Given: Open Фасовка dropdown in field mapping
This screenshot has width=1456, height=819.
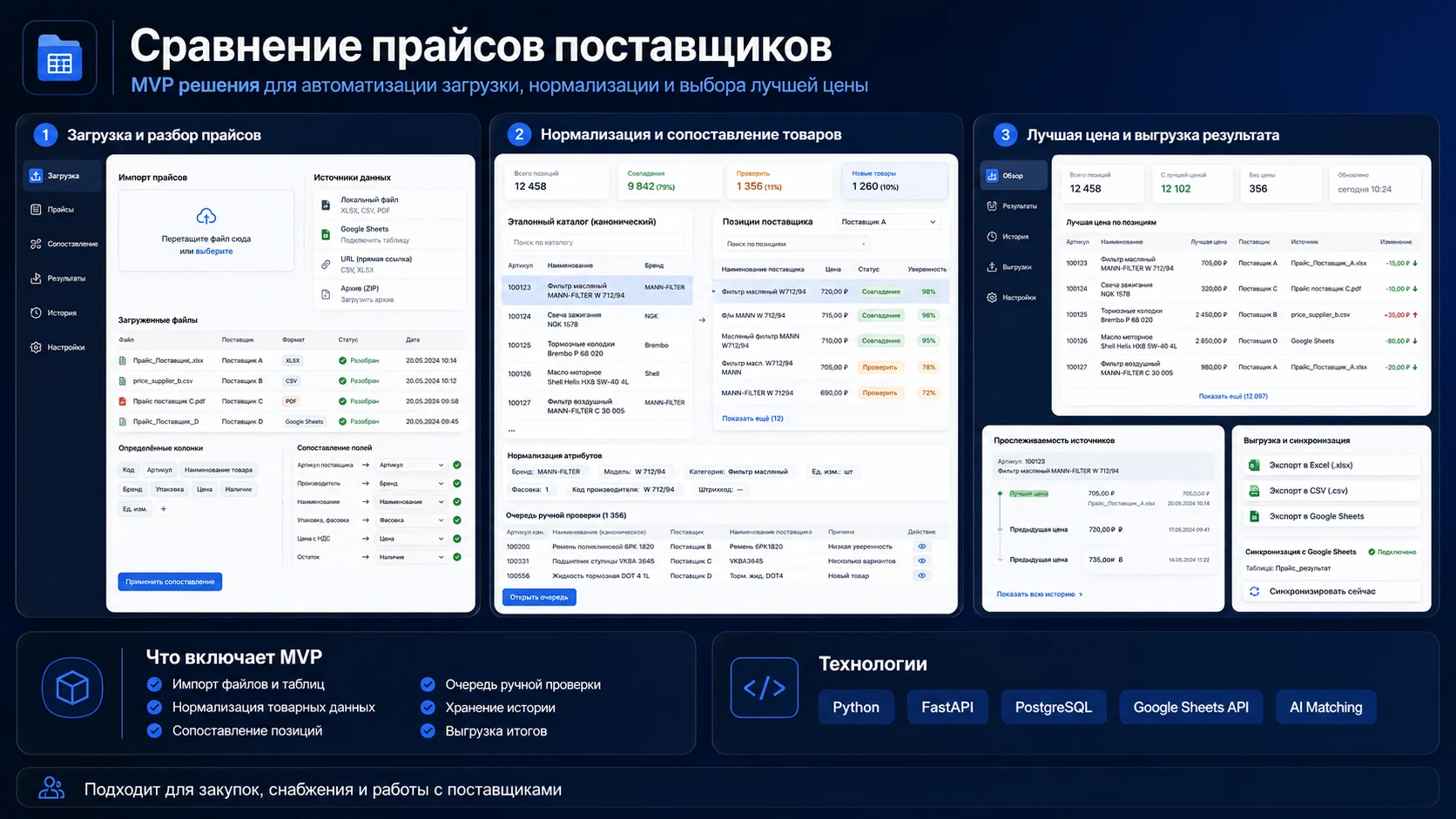Looking at the screenshot, I should (411, 520).
